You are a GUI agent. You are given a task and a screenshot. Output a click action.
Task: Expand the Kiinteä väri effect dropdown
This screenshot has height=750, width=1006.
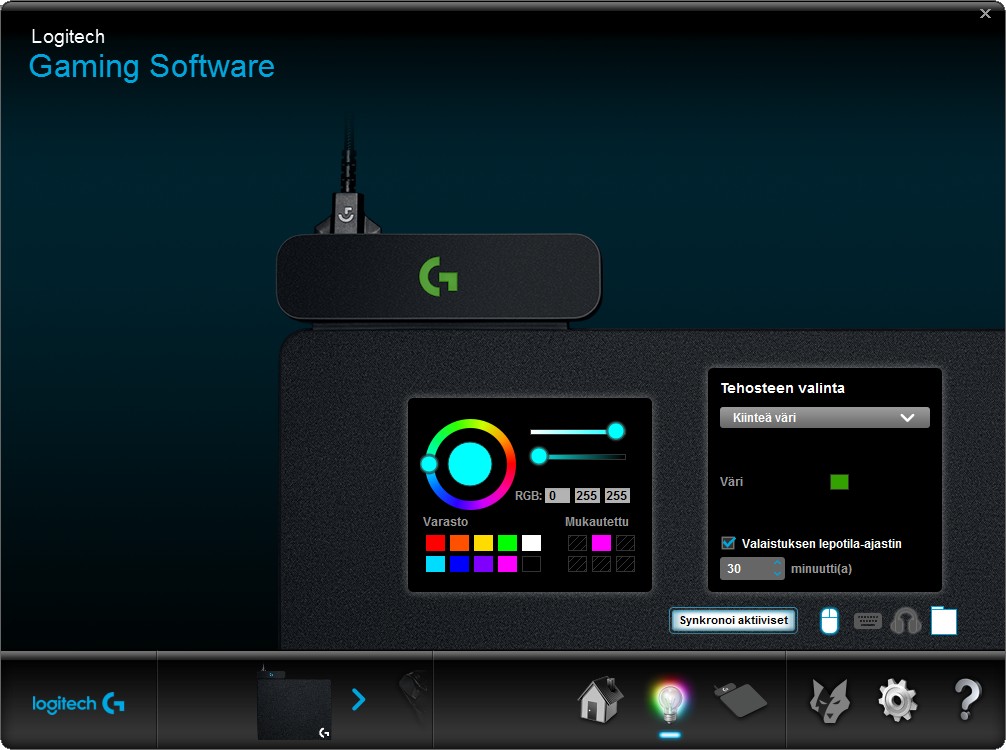824,418
